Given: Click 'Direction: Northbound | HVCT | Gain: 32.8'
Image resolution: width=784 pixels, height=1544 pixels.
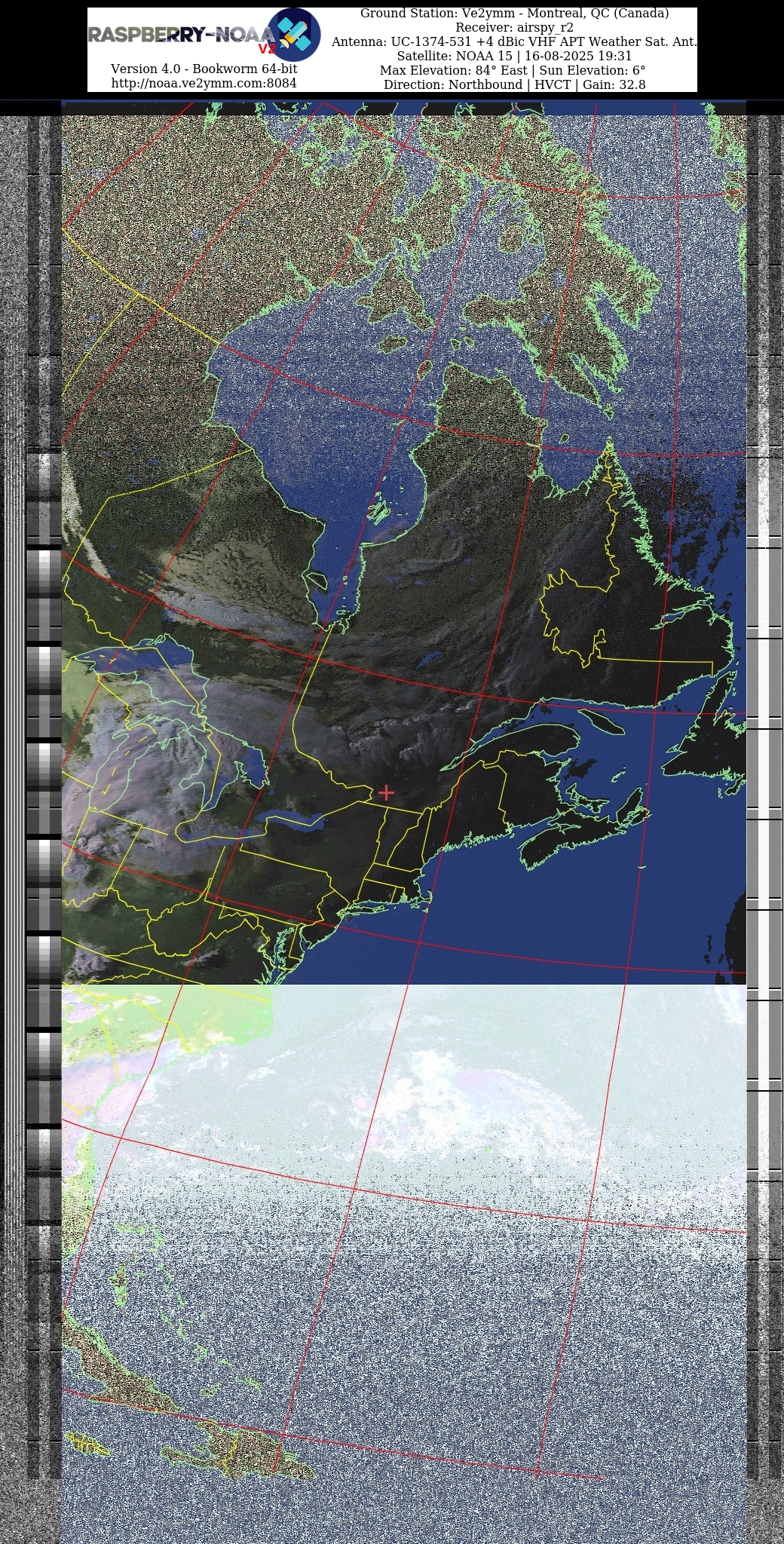Looking at the screenshot, I should pyautogui.click(x=514, y=84).
